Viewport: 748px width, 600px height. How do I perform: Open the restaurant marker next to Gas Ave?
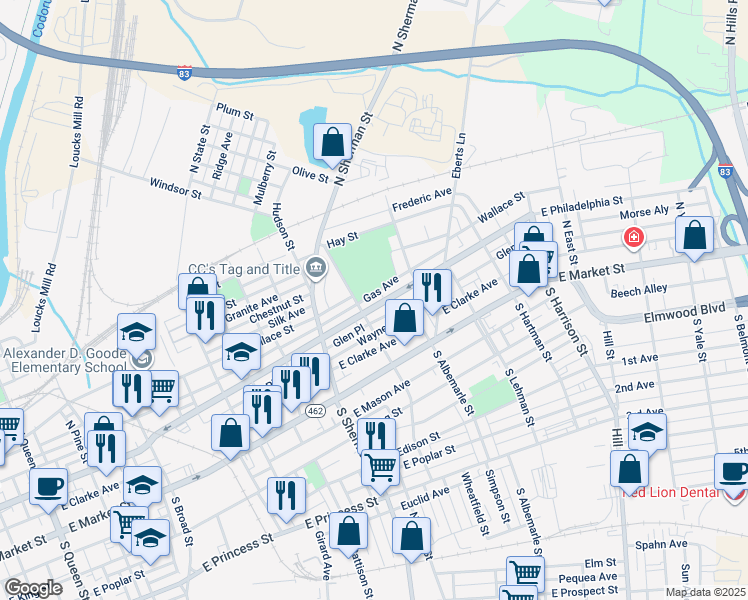(432, 290)
